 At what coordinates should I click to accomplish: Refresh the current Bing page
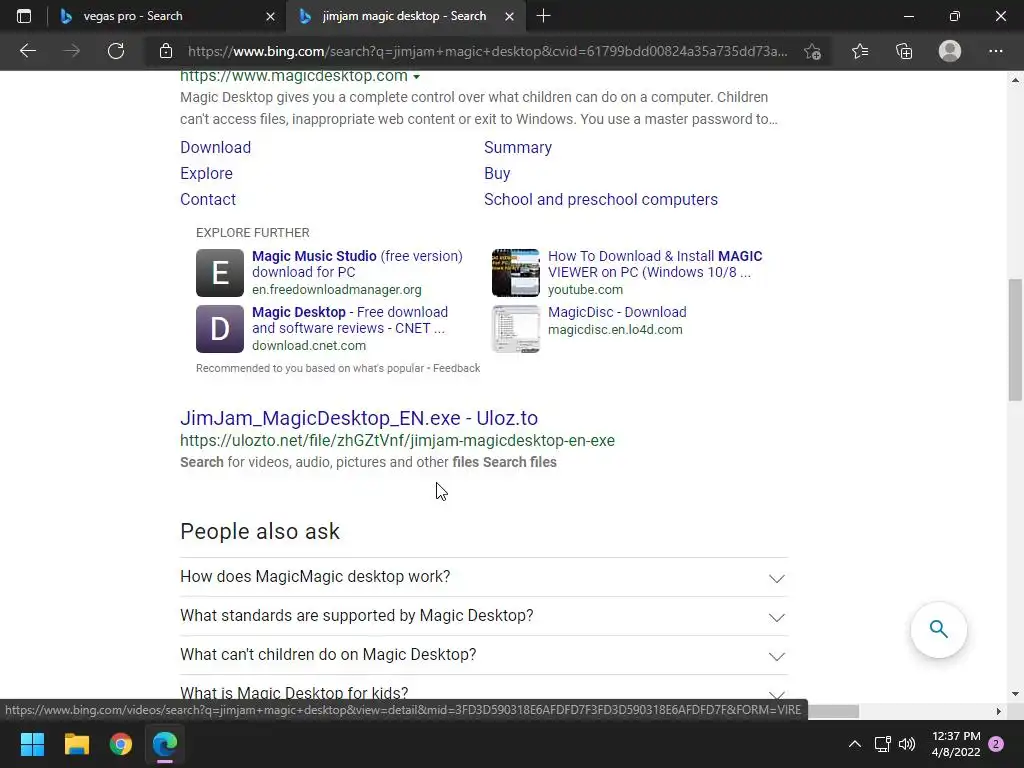[116, 51]
